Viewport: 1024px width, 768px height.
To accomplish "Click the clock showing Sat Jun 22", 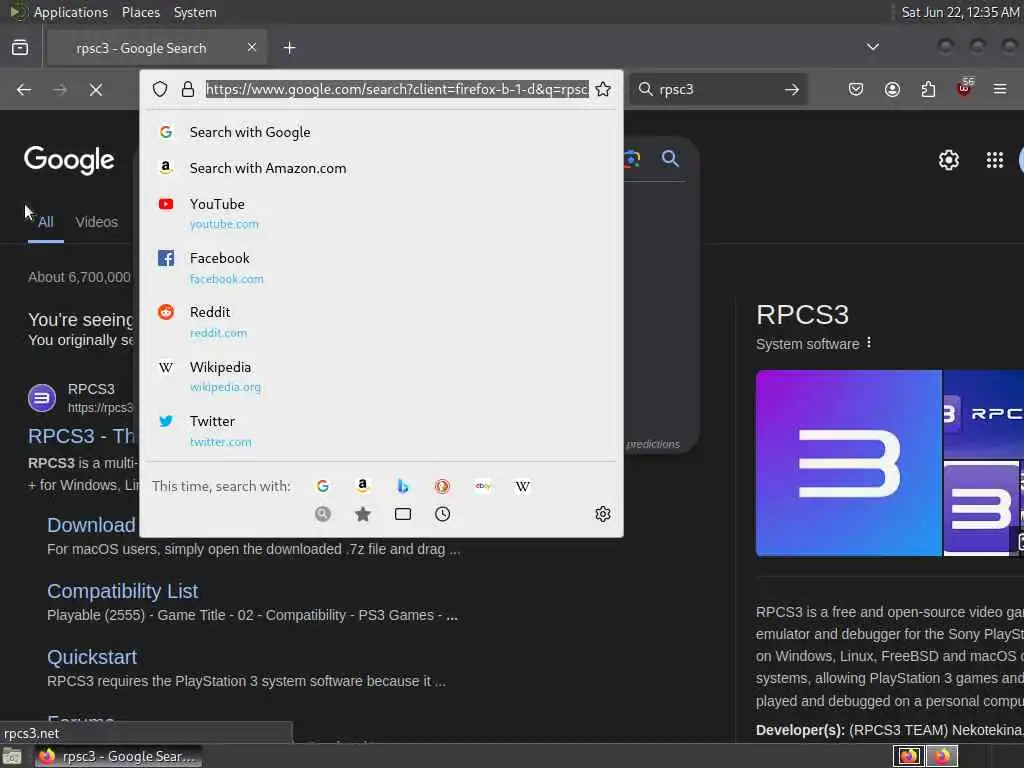I will tap(959, 12).
